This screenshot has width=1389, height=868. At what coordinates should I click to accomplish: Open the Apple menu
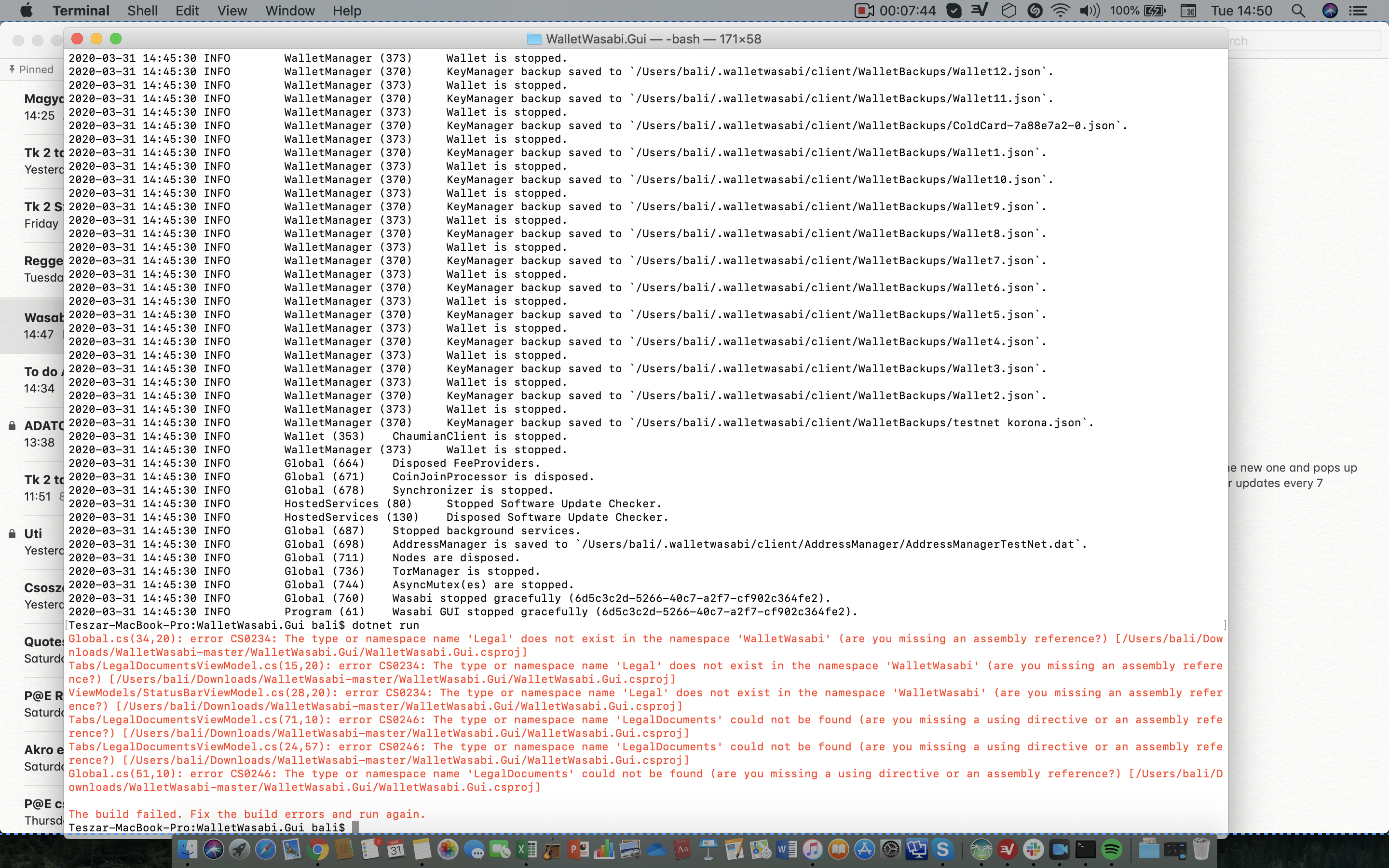(x=27, y=11)
